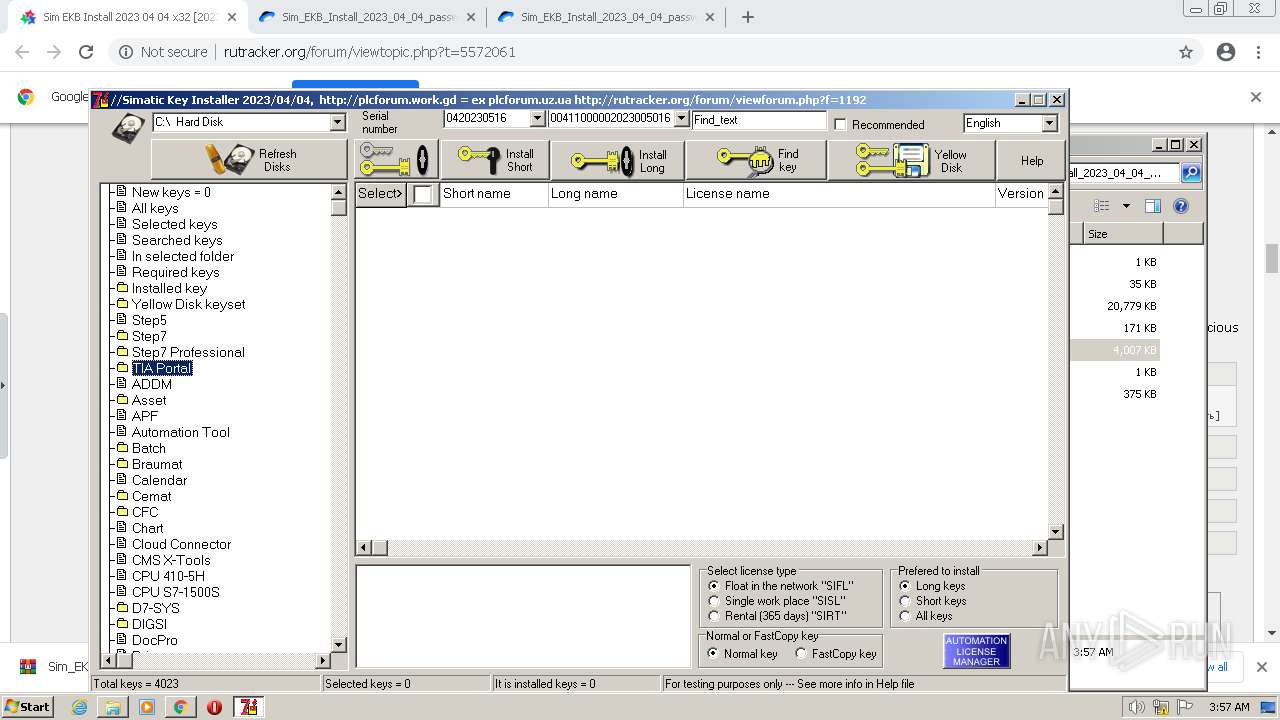This screenshot has height=720, width=1280.
Task: Enable the Recommended checkbox
Action: point(840,124)
